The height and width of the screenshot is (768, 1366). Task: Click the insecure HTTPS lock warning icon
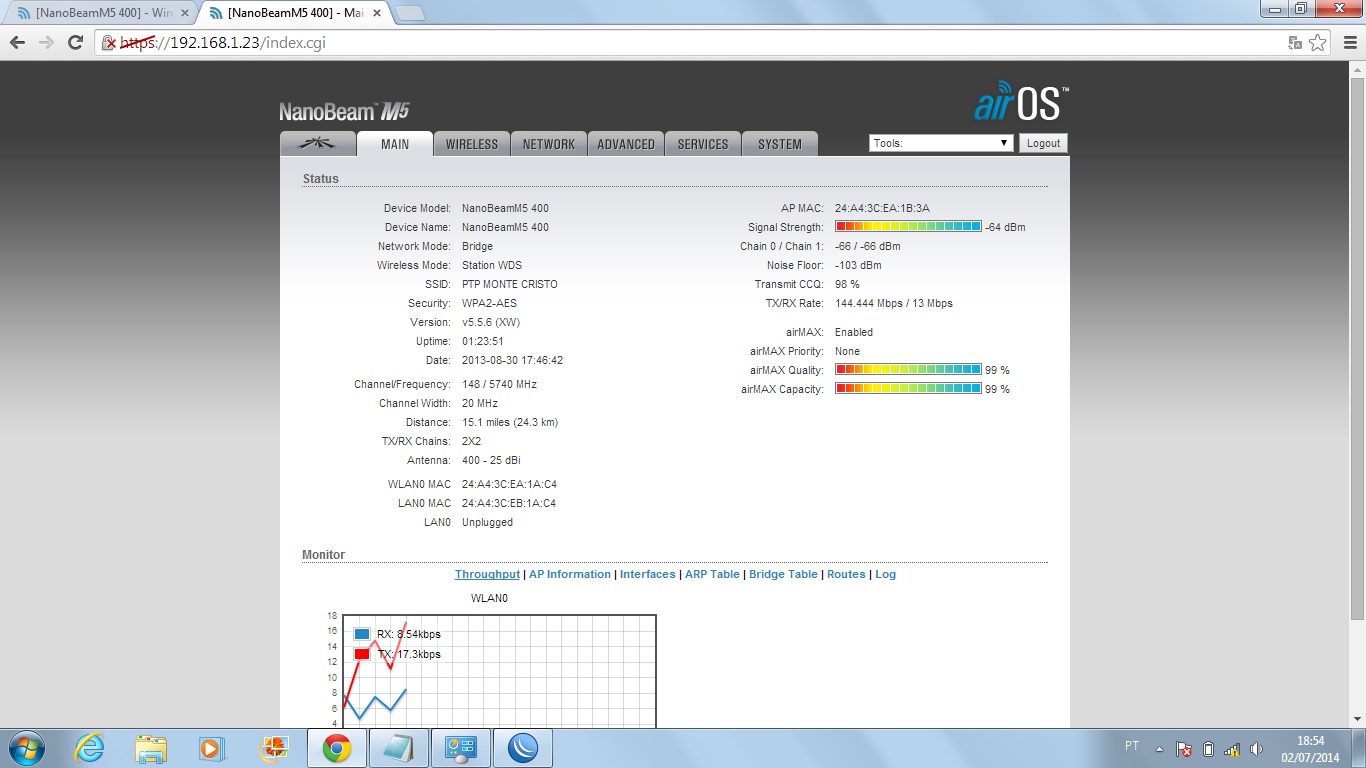110,43
